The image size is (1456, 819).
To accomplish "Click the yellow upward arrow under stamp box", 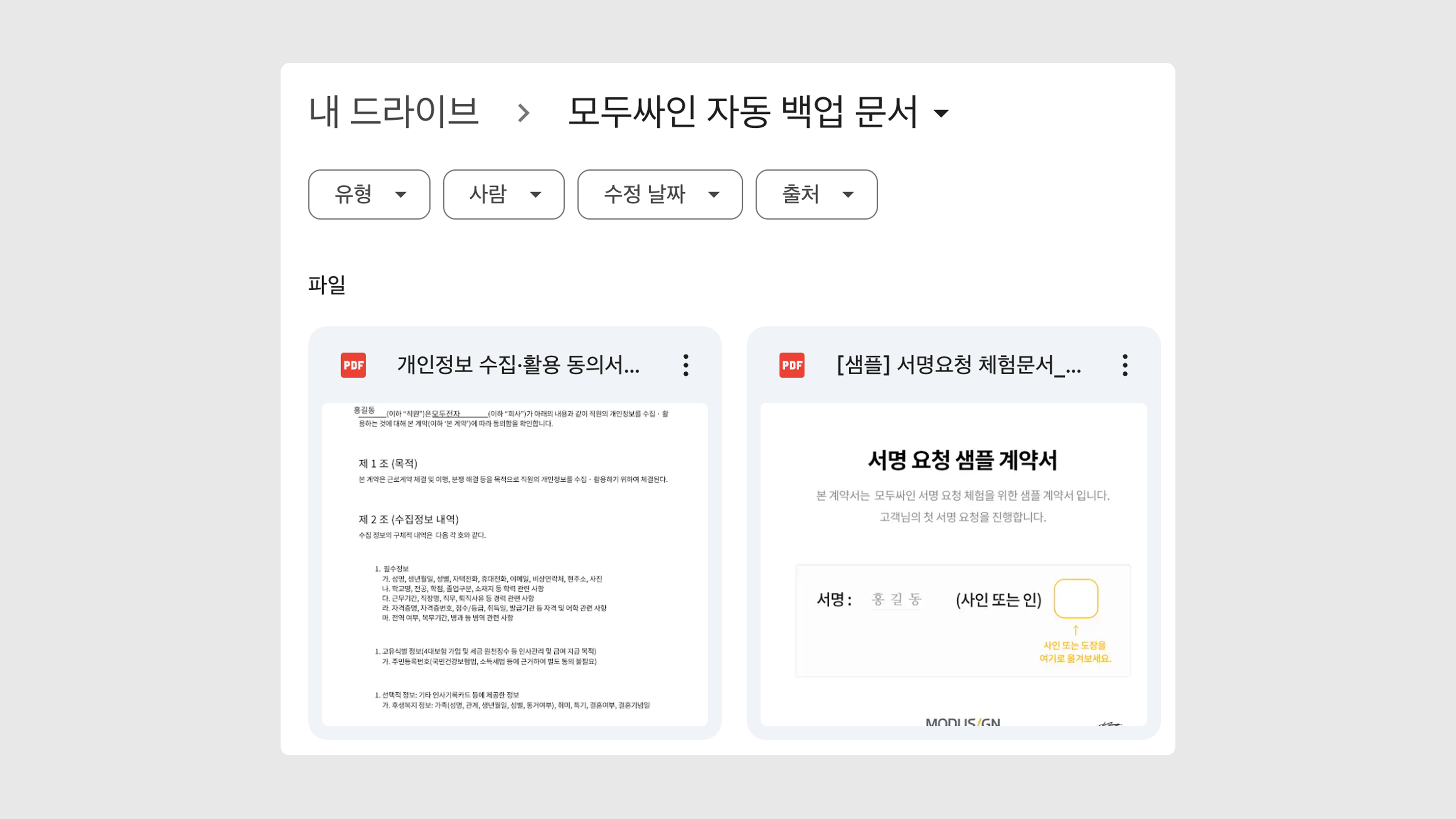I will click(x=1076, y=630).
